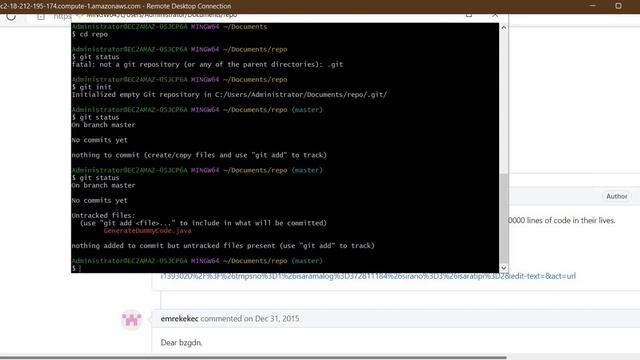This screenshot has width=640, height=360.
Task: Click the browser horizontal scrollbar at the bottom
Action: pos(253,358)
